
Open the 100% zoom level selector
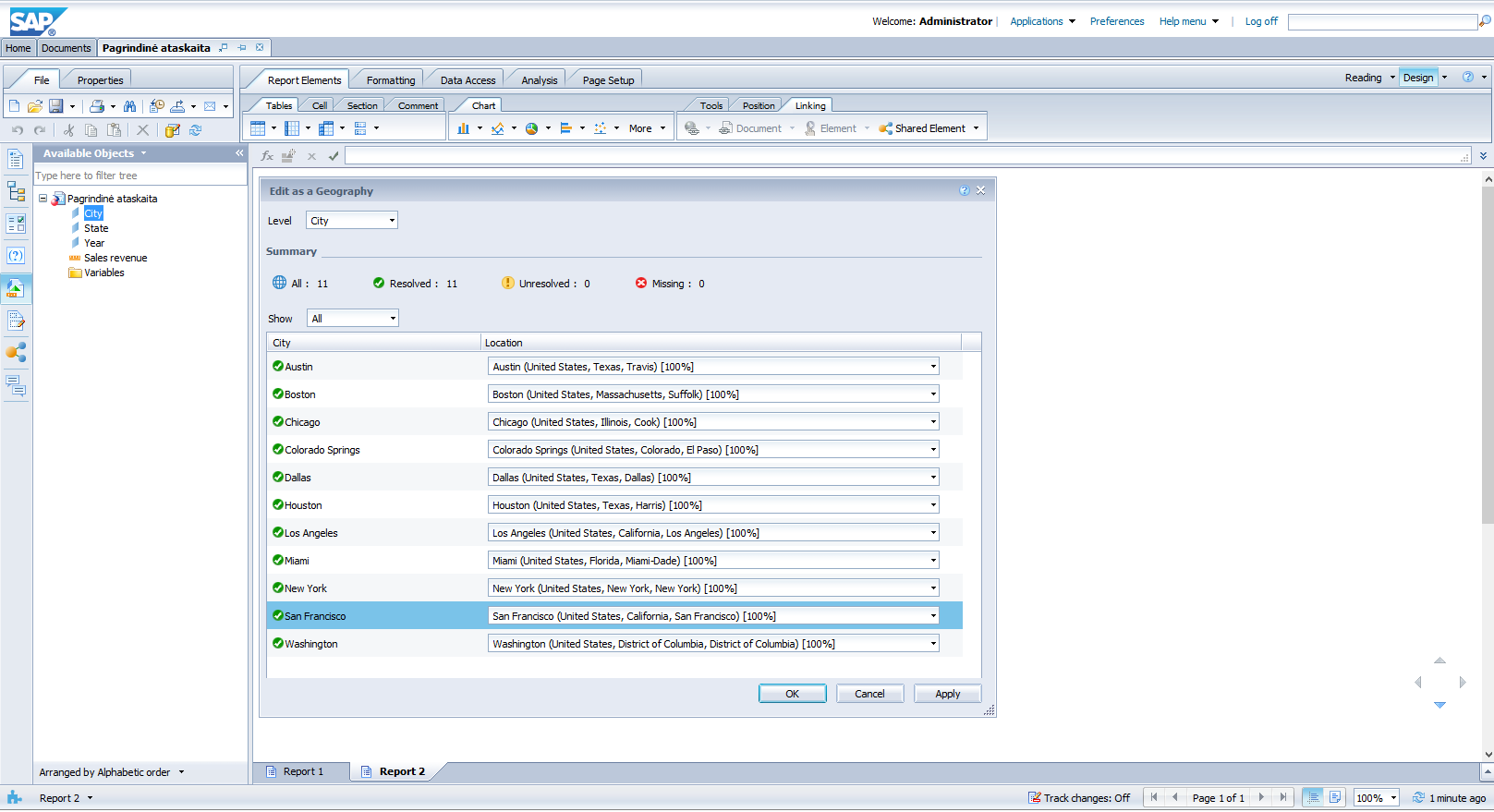coord(1376,798)
